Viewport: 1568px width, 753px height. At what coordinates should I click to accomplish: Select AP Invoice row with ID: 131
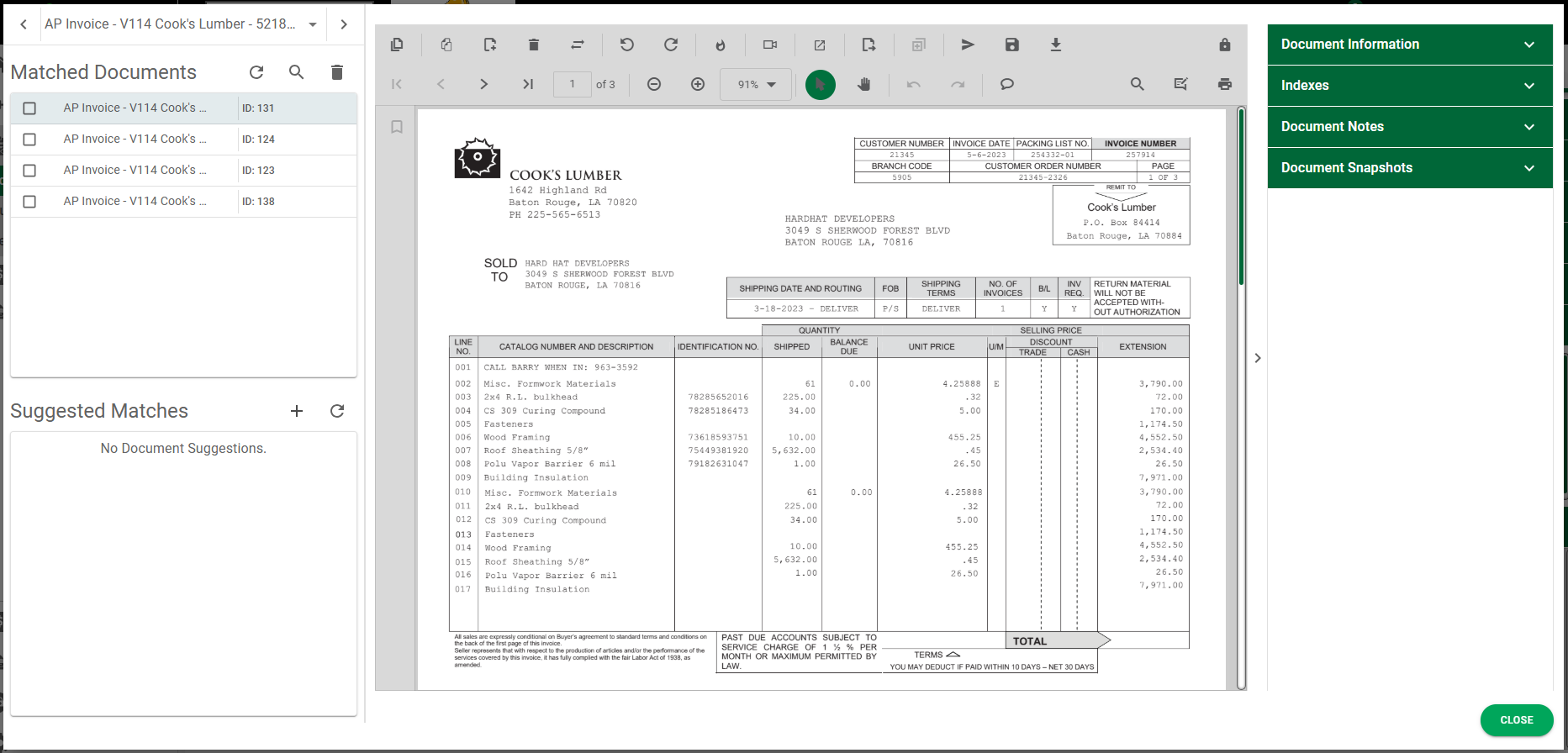tap(183, 108)
